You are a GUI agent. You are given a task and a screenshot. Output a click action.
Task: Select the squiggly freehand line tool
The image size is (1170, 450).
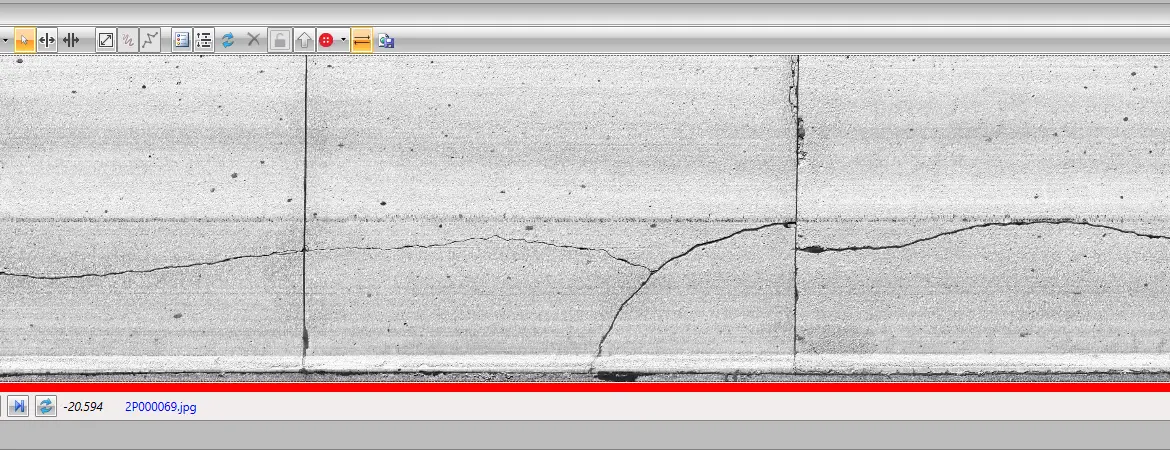coord(128,40)
